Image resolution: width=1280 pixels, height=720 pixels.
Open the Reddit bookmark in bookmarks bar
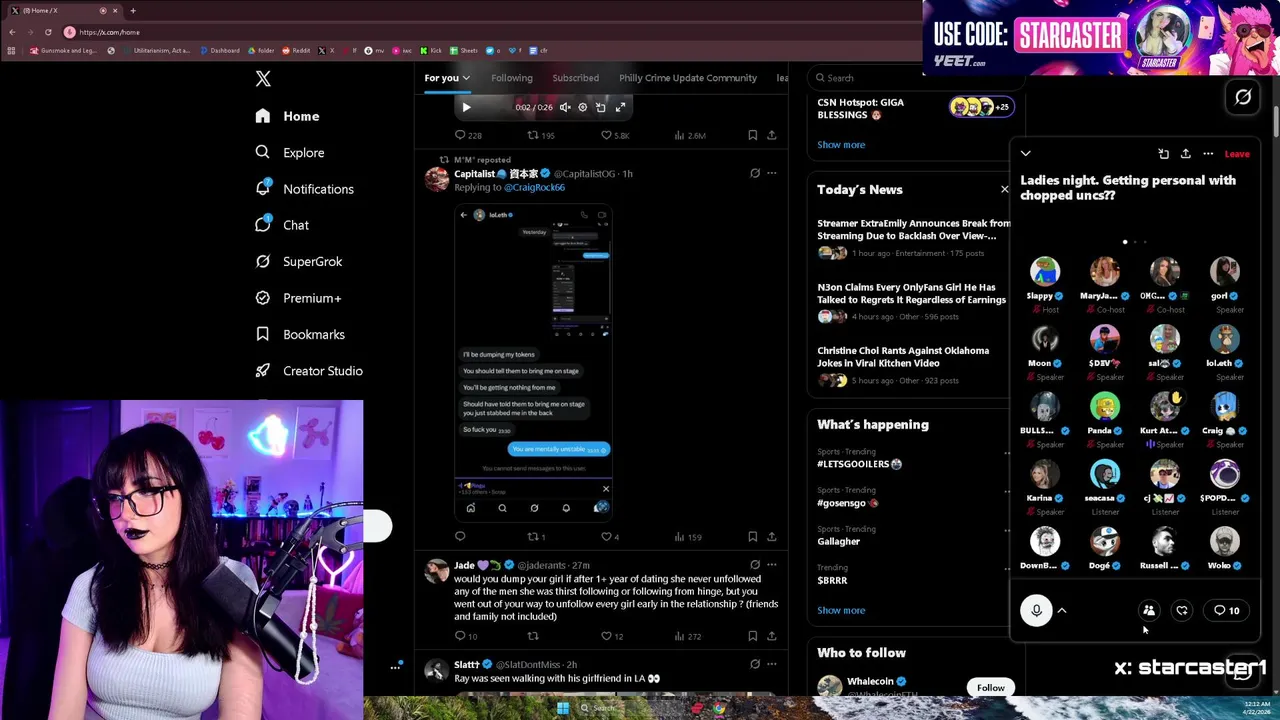click(x=296, y=50)
